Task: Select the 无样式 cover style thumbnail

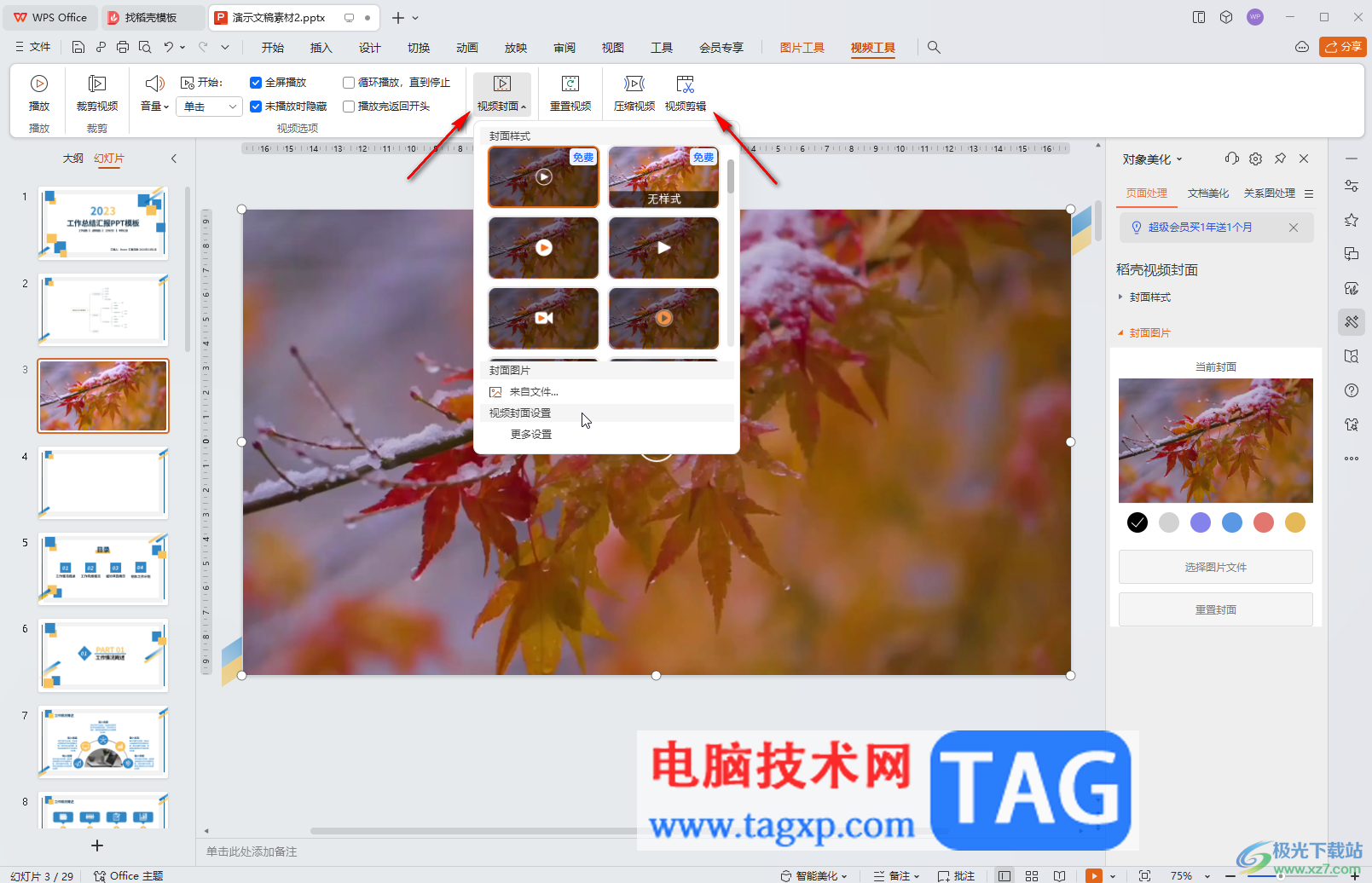Action: (x=663, y=177)
